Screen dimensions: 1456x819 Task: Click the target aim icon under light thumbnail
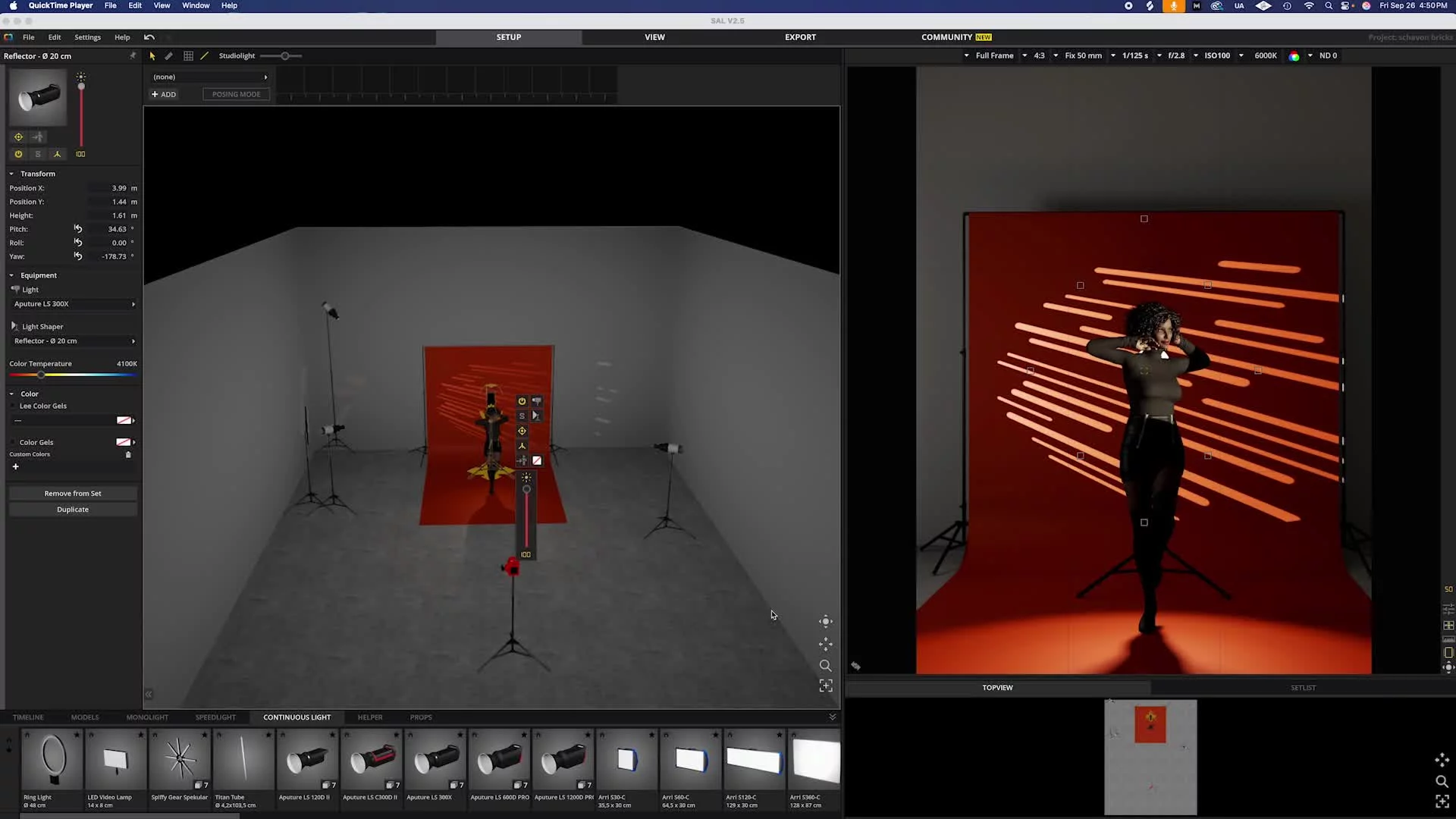[18, 137]
